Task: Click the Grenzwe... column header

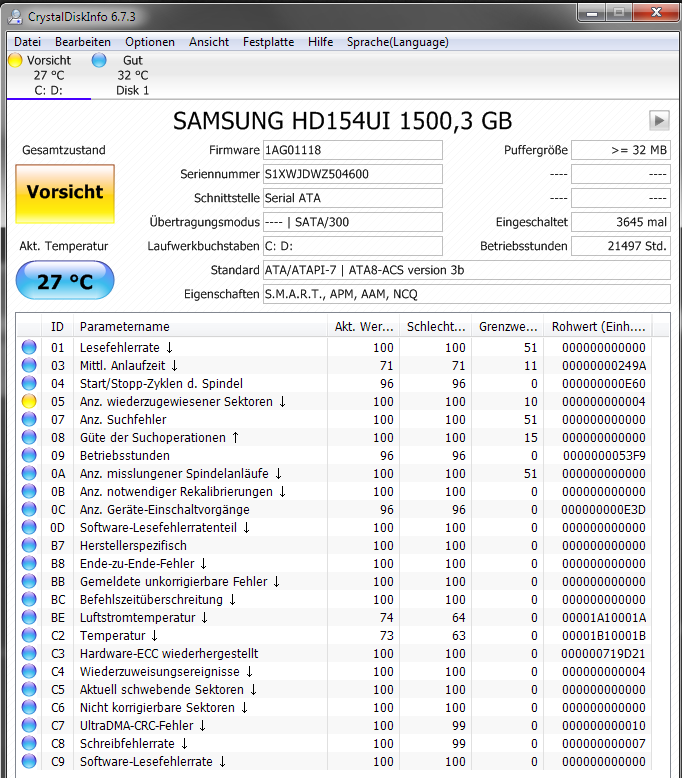Action: [x=507, y=326]
